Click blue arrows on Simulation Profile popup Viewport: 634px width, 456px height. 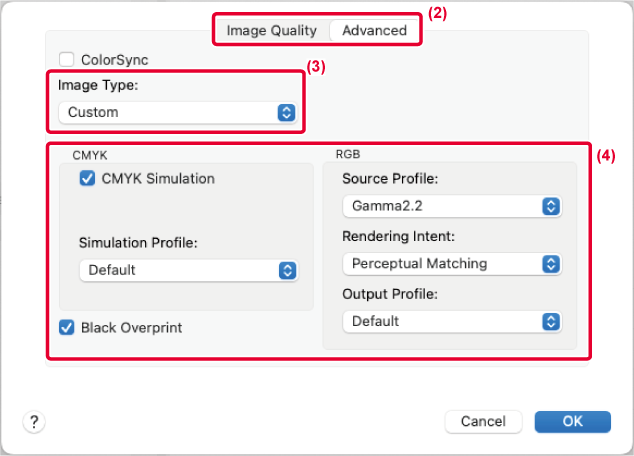(x=286, y=270)
